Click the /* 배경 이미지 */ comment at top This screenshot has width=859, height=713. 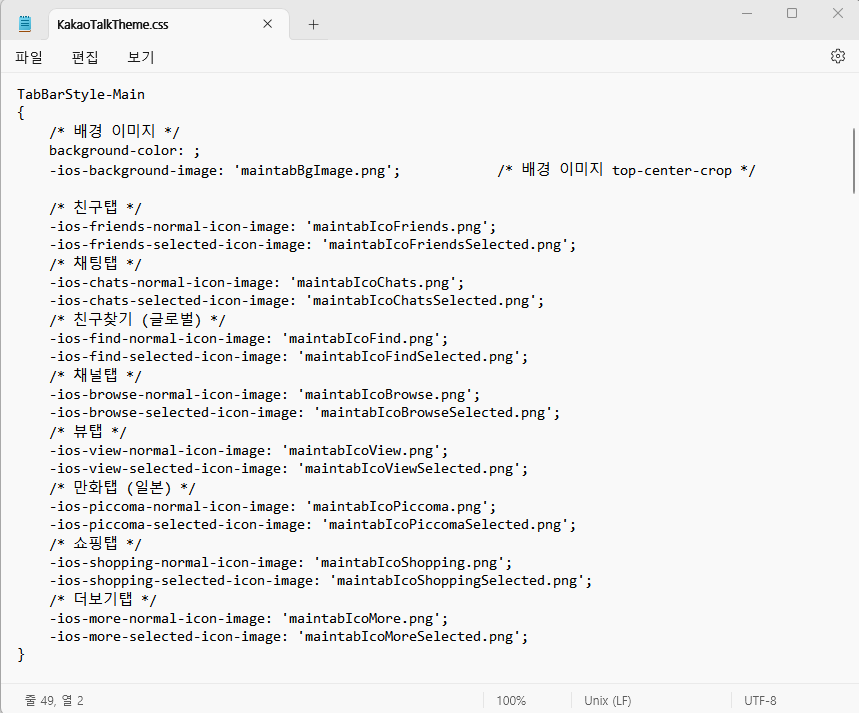coord(114,131)
